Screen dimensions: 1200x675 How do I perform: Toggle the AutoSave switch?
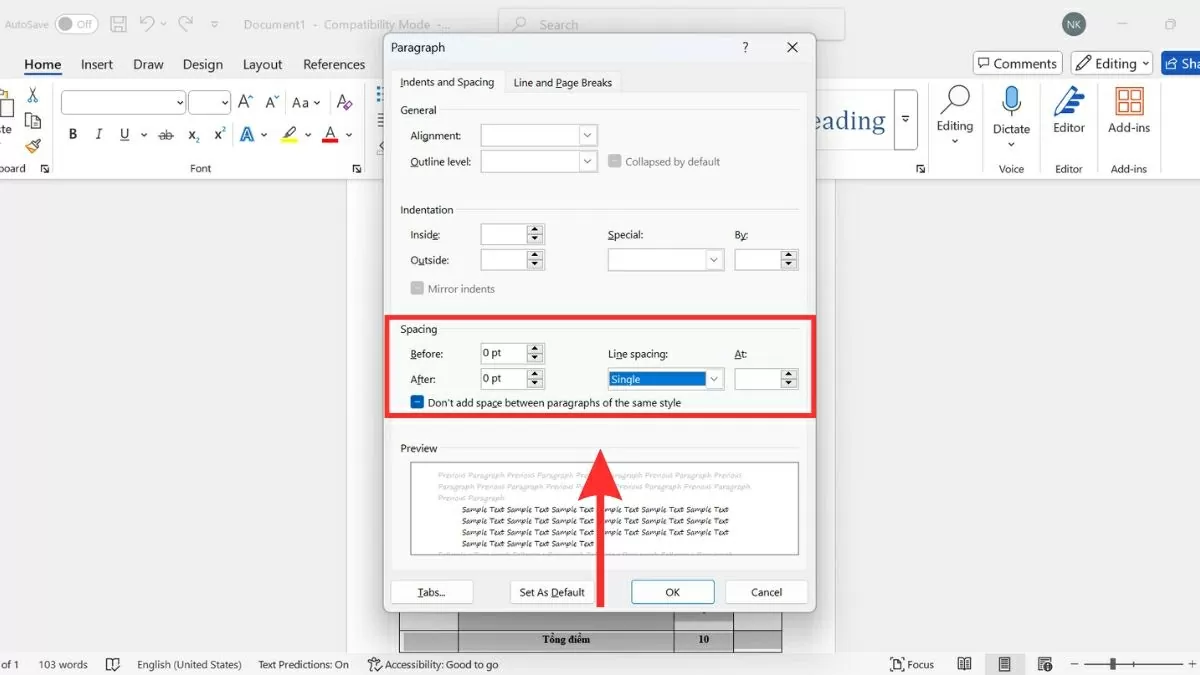point(76,23)
